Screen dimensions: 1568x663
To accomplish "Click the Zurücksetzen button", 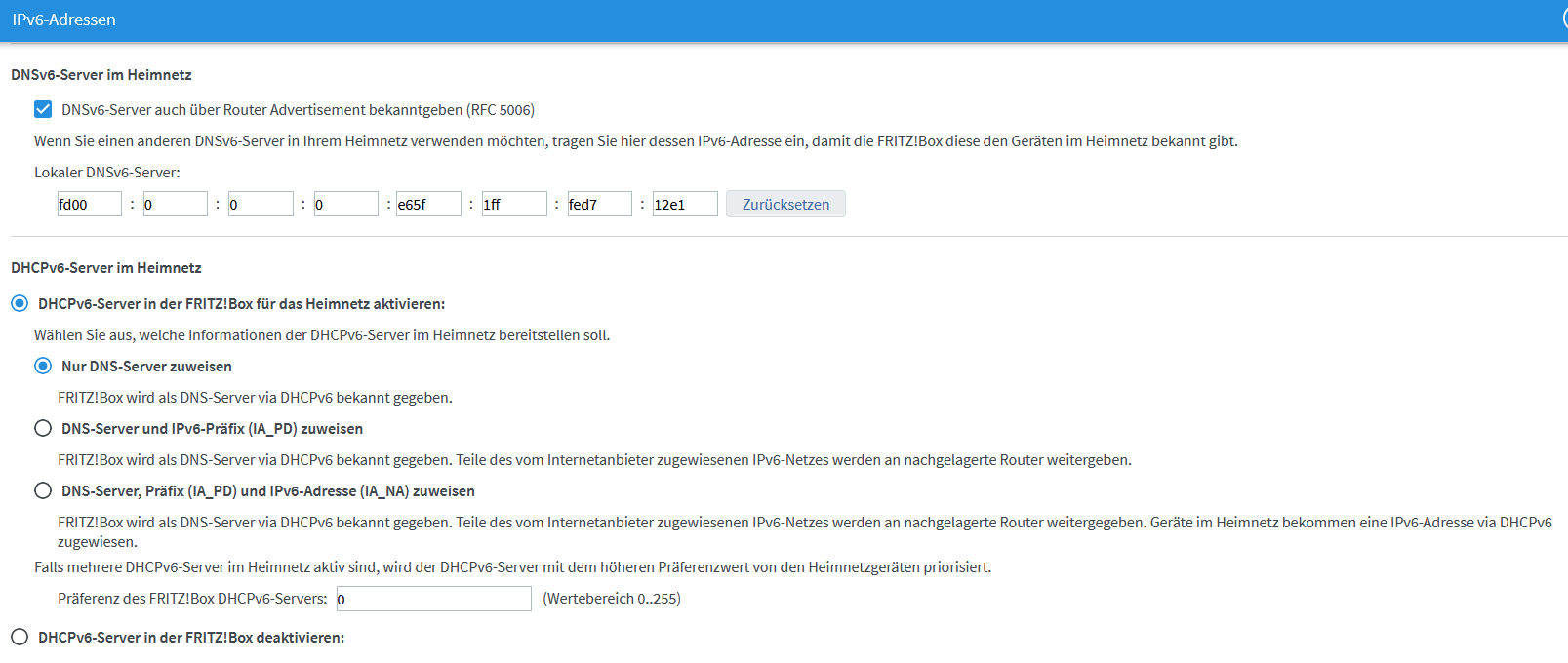I will (x=785, y=204).
